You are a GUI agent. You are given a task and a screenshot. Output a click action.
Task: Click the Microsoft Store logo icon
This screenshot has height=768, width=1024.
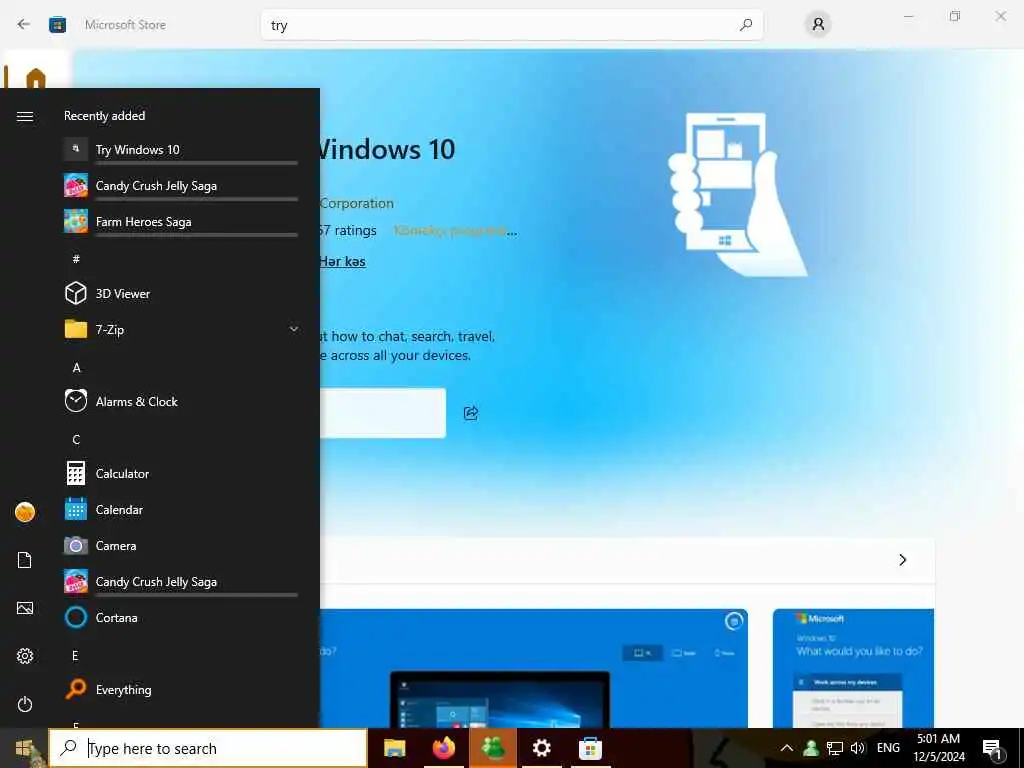click(57, 25)
